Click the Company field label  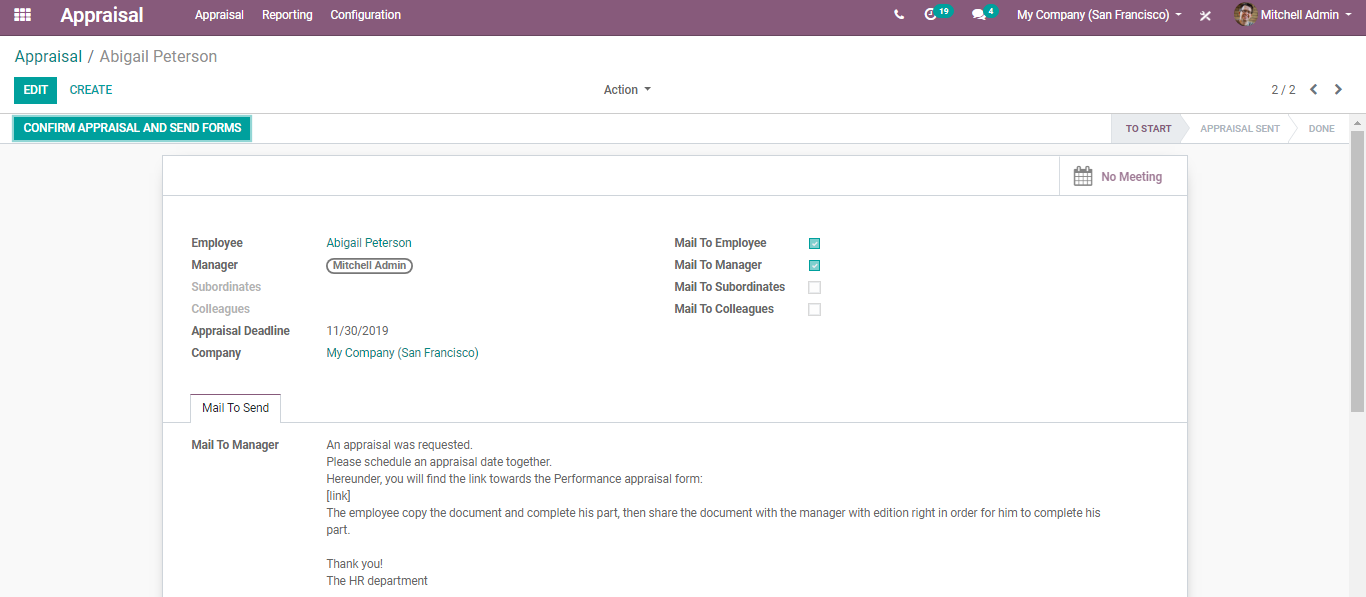tap(216, 353)
